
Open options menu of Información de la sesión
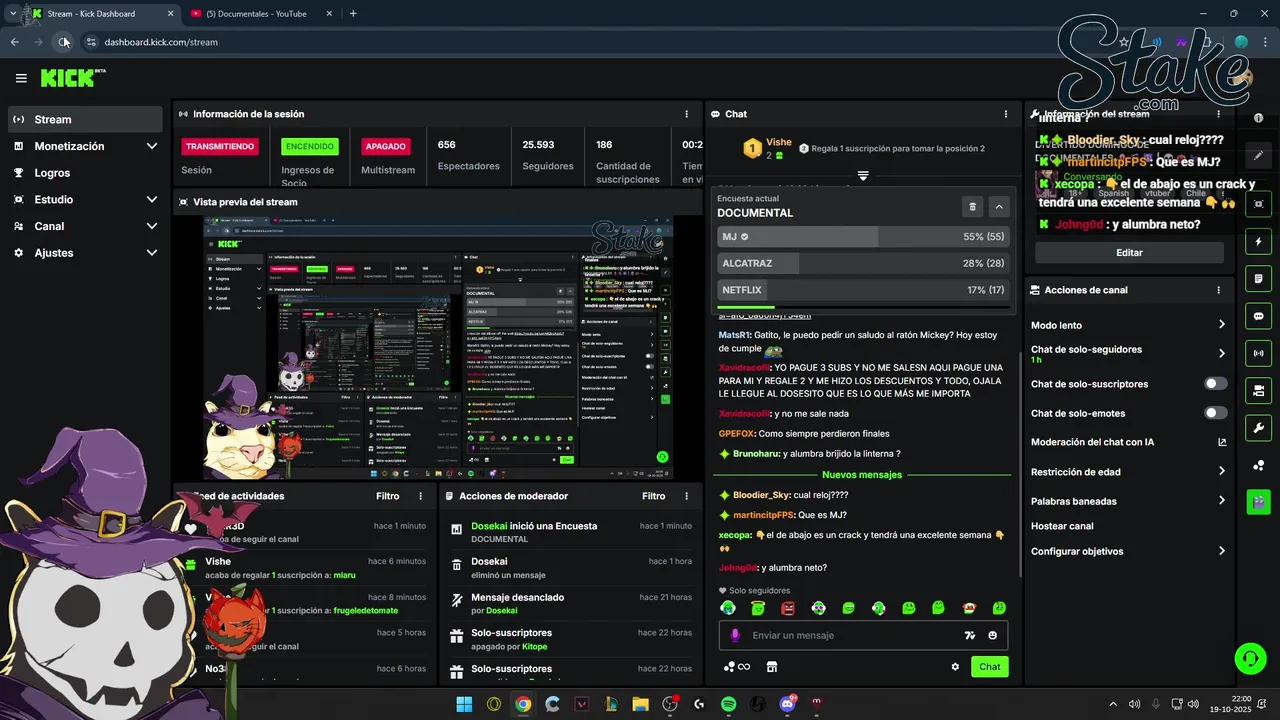point(686,114)
